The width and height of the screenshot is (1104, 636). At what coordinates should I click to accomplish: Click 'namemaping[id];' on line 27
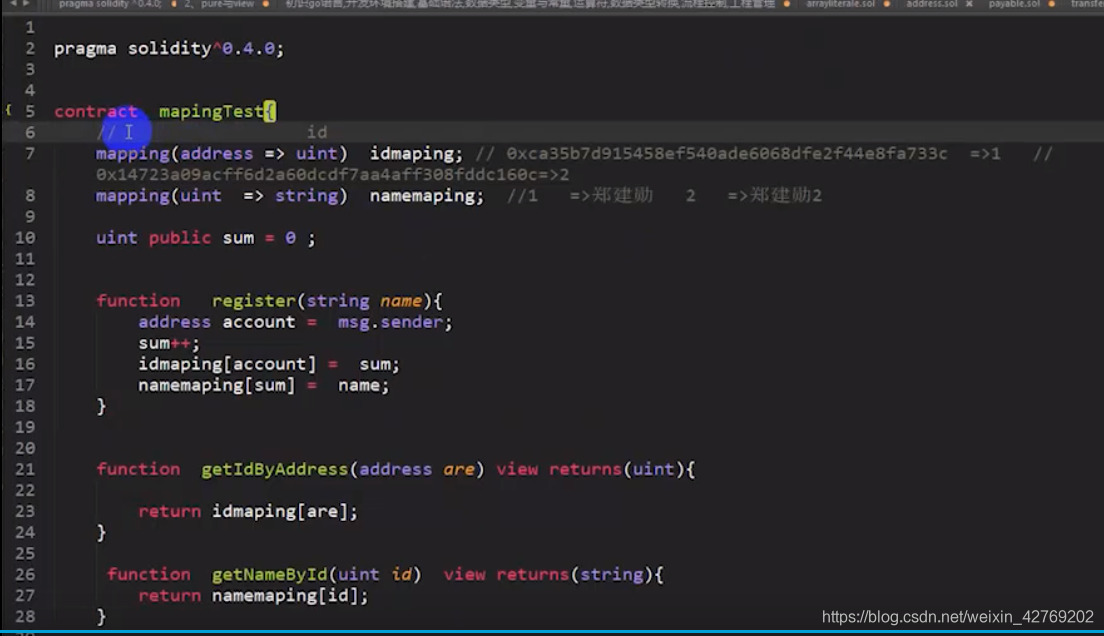pyautogui.click(x=290, y=596)
